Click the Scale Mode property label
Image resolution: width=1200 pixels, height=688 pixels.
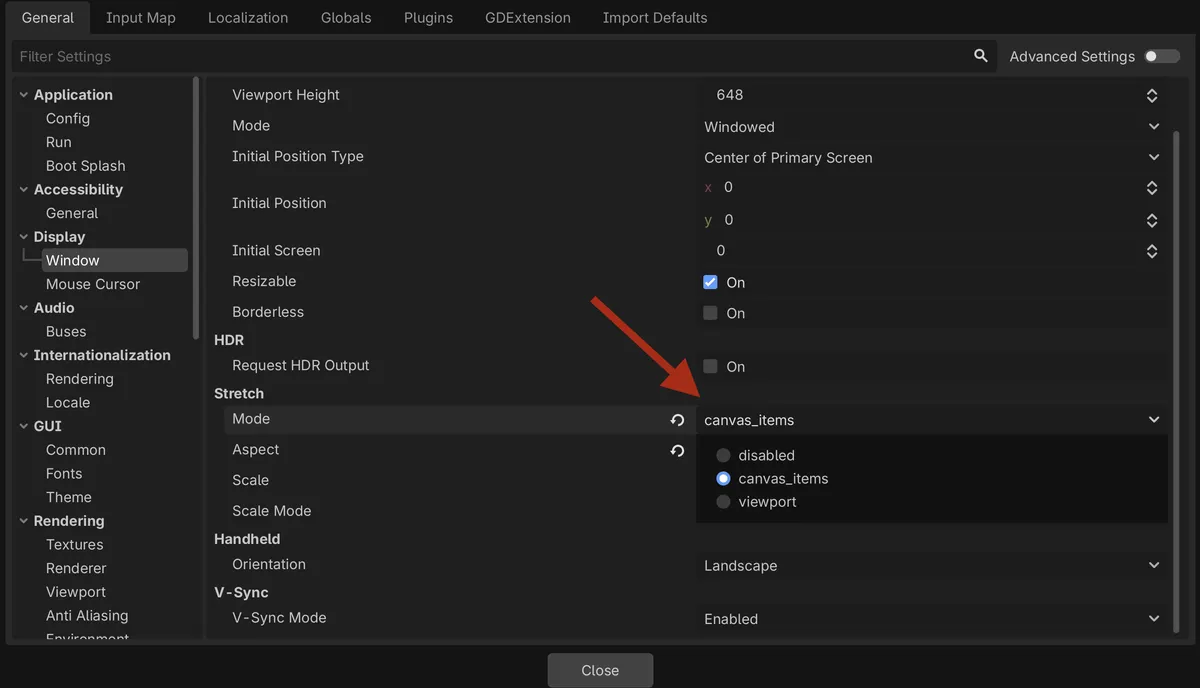tap(272, 511)
